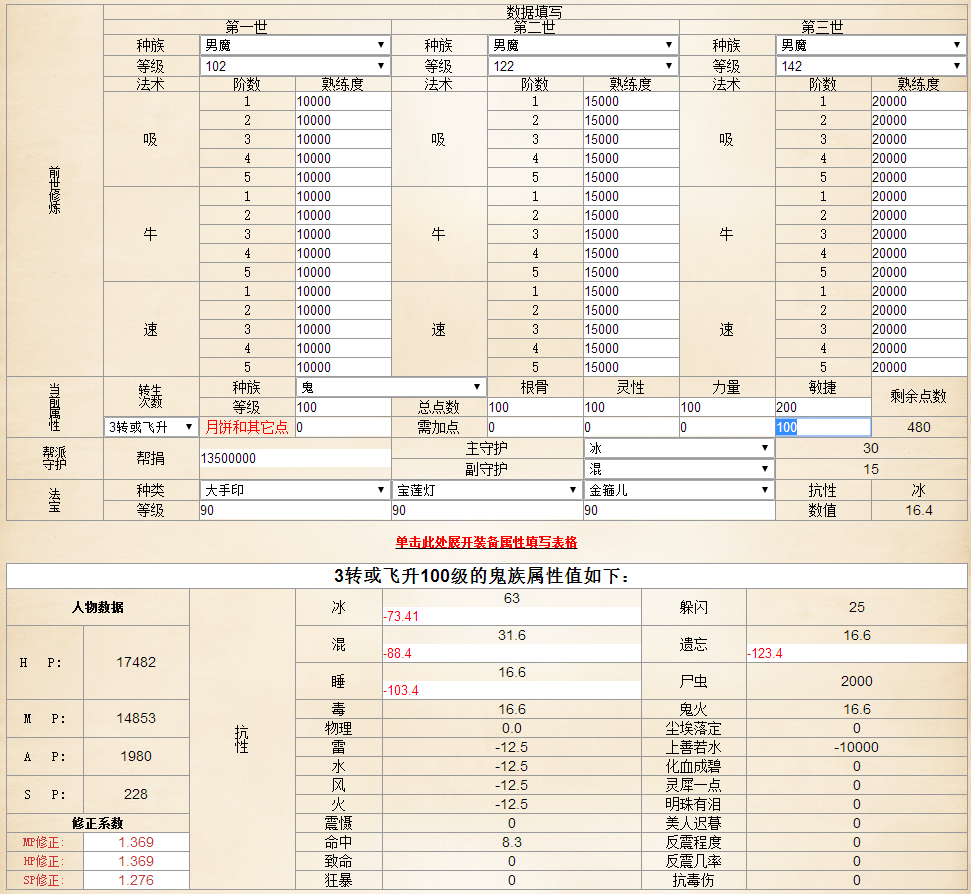
Task: Click the 敏捷 总点数 field showing 200
Action: tap(822, 407)
